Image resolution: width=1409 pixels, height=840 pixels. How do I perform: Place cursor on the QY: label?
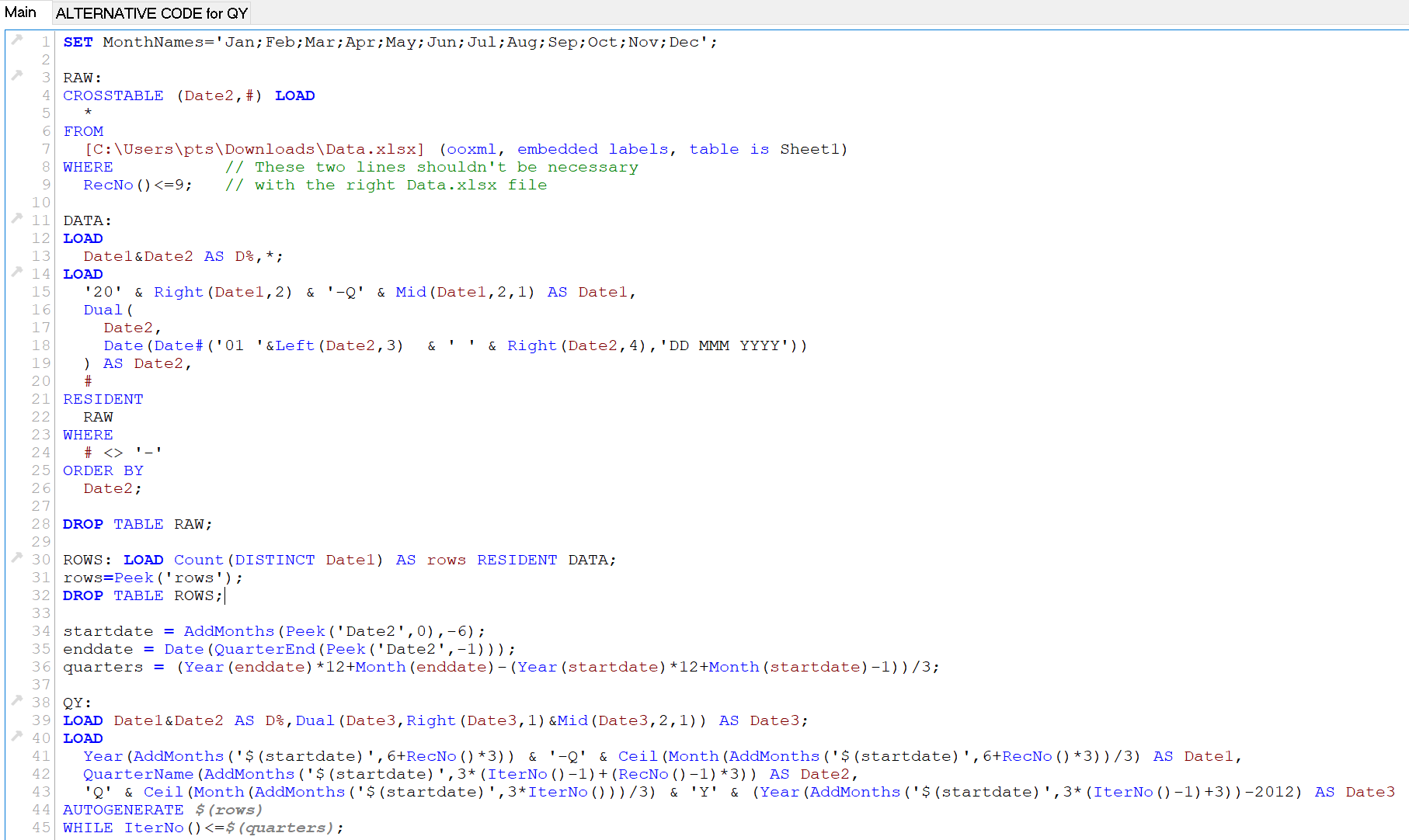(78, 703)
